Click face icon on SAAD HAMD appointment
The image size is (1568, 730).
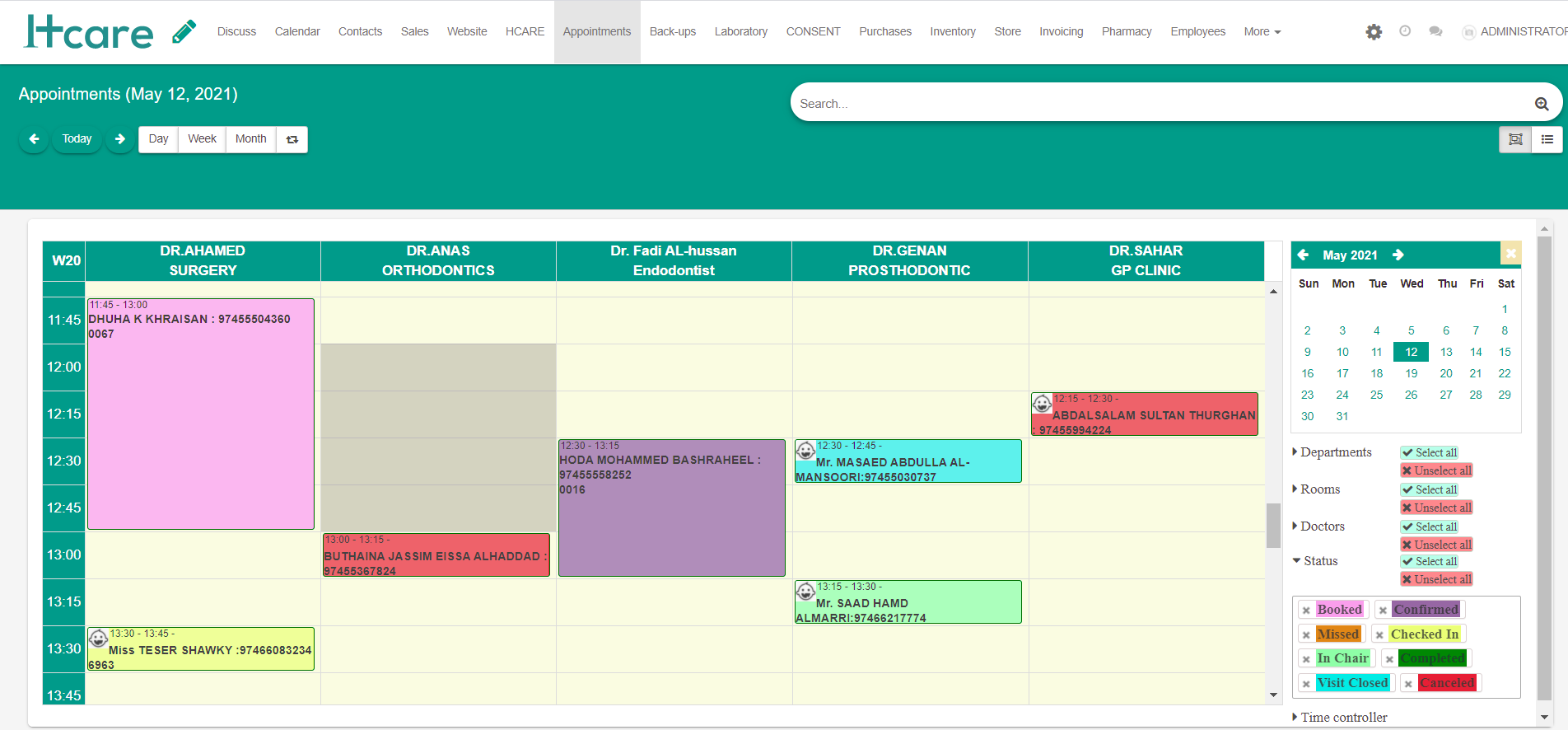tap(805, 592)
